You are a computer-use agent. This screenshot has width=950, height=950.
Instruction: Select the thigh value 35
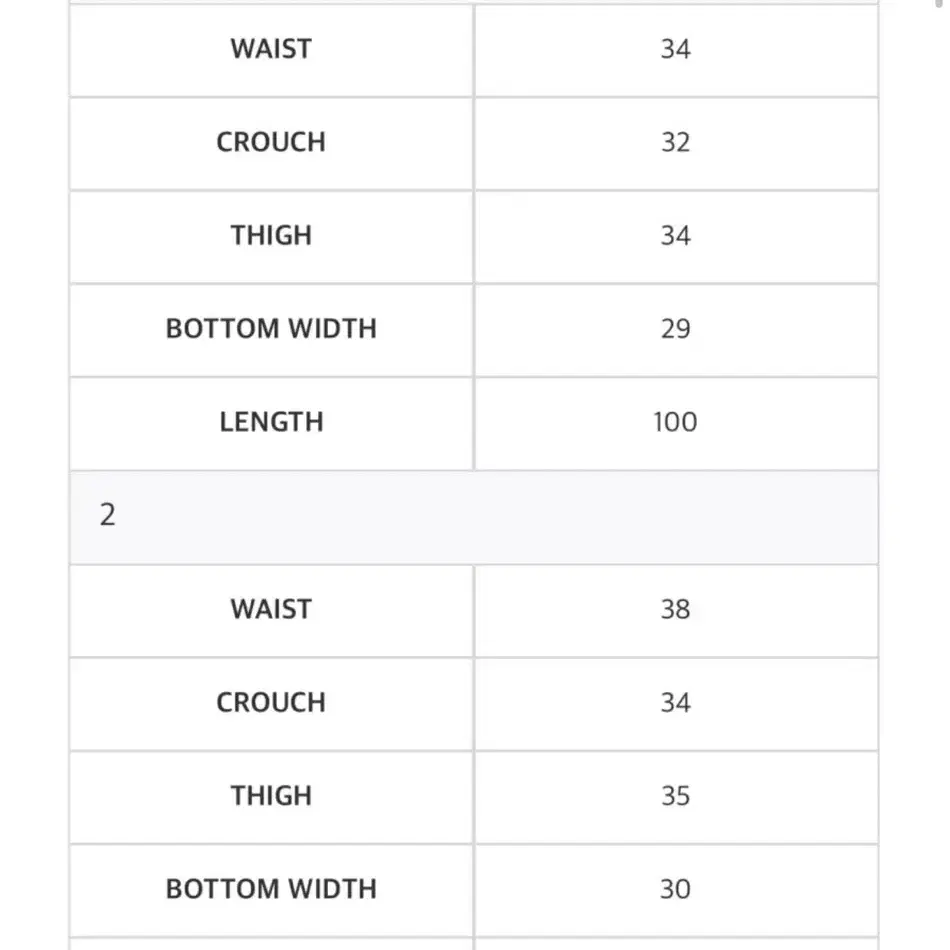pos(676,797)
